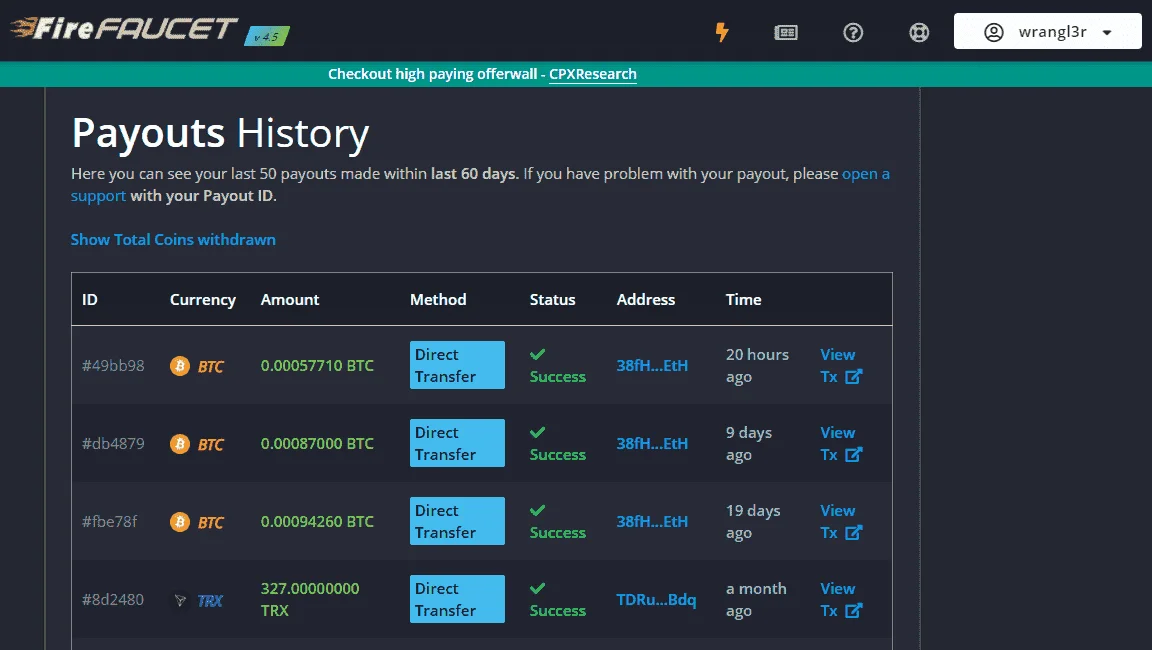Screen dimensions: 1152x650
Task: Click the user avatar icon beside wrangl3r
Action: pyautogui.click(x=993, y=32)
